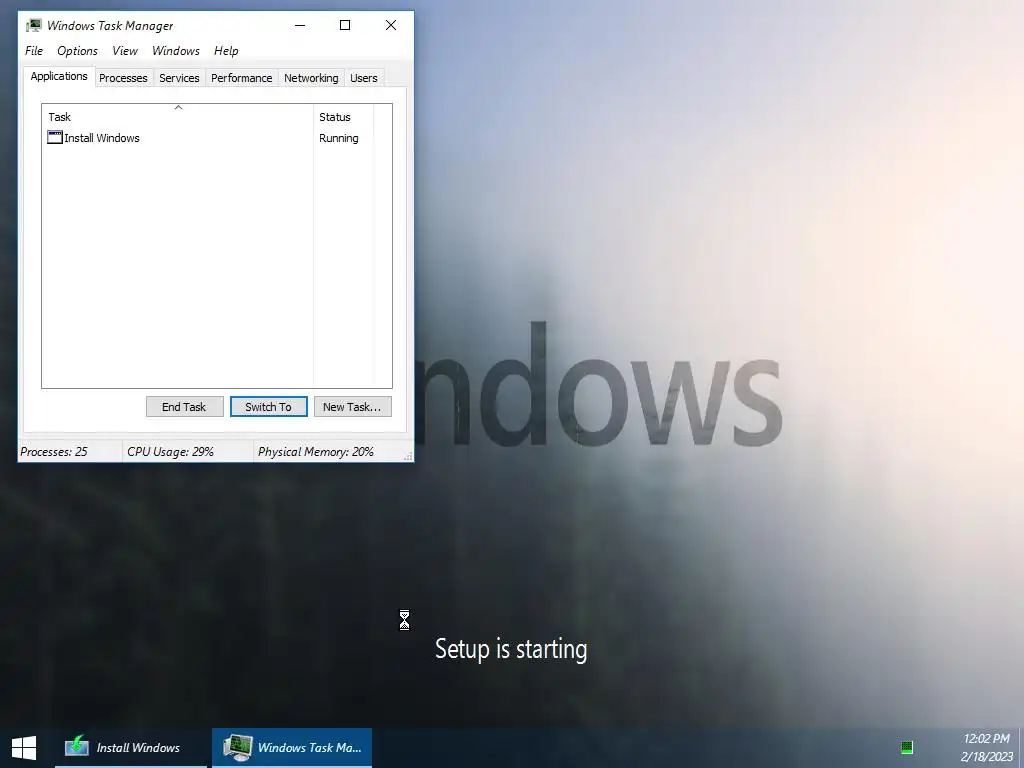
Task: Click the End Task button
Action: pos(184,407)
